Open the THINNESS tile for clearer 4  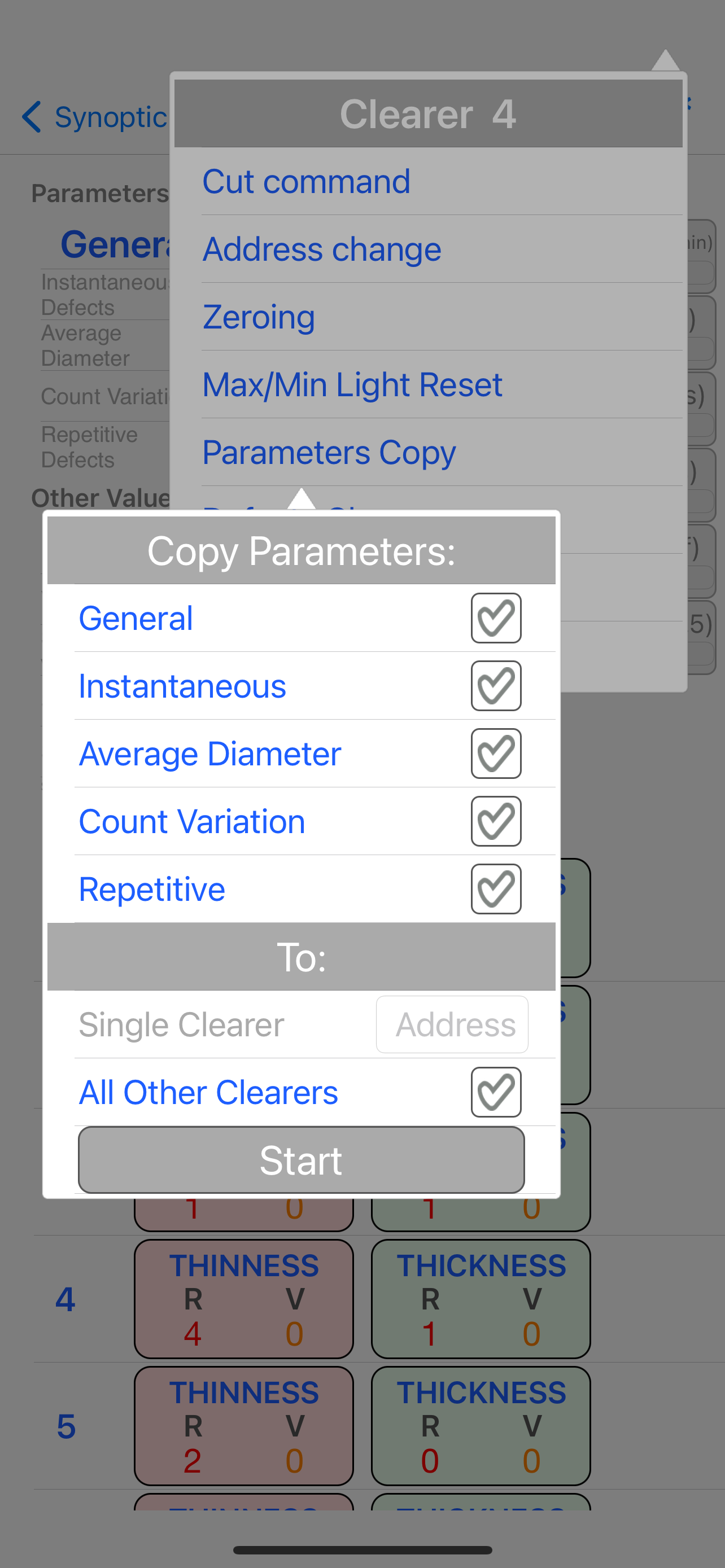(243, 1298)
